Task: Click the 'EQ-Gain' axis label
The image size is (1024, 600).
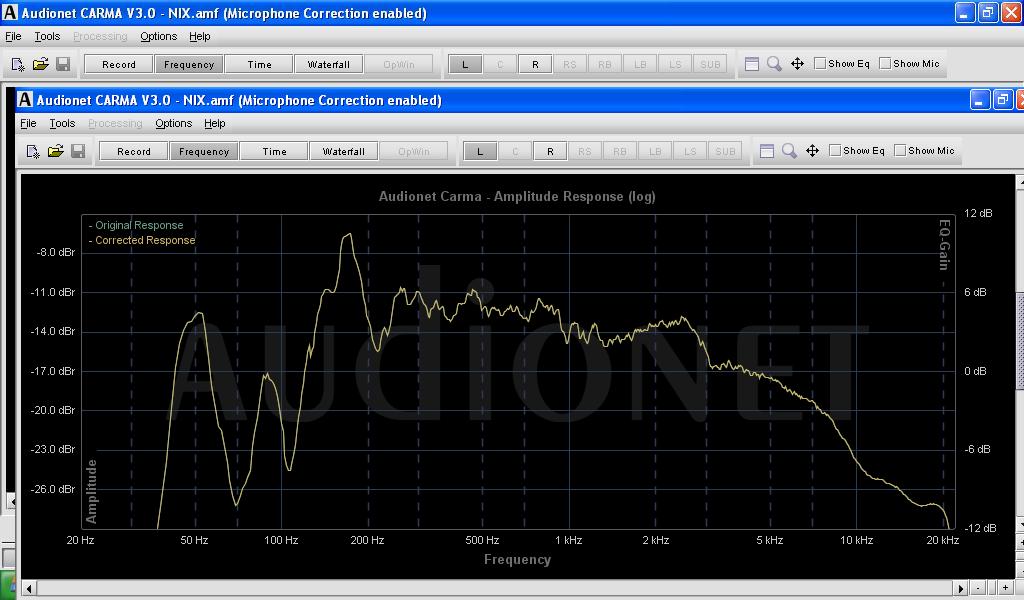Action: pyautogui.click(x=944, y=244)
